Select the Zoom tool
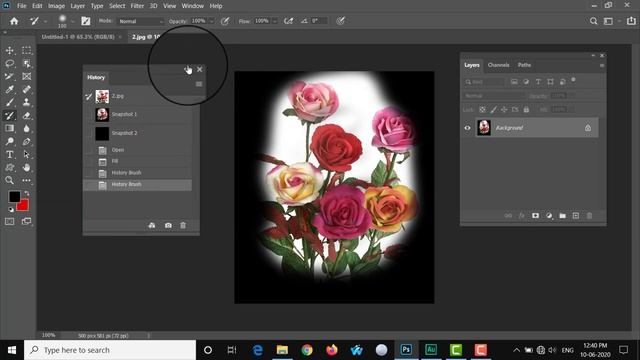 click(x=9, y=180)
